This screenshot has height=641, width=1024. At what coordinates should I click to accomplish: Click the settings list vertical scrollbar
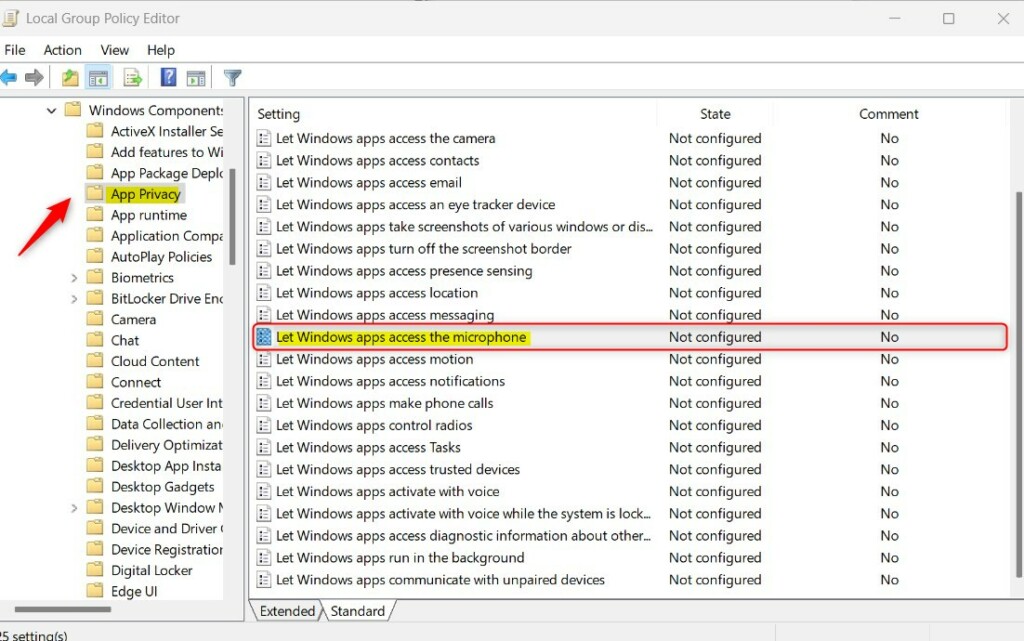(1018, 385)
